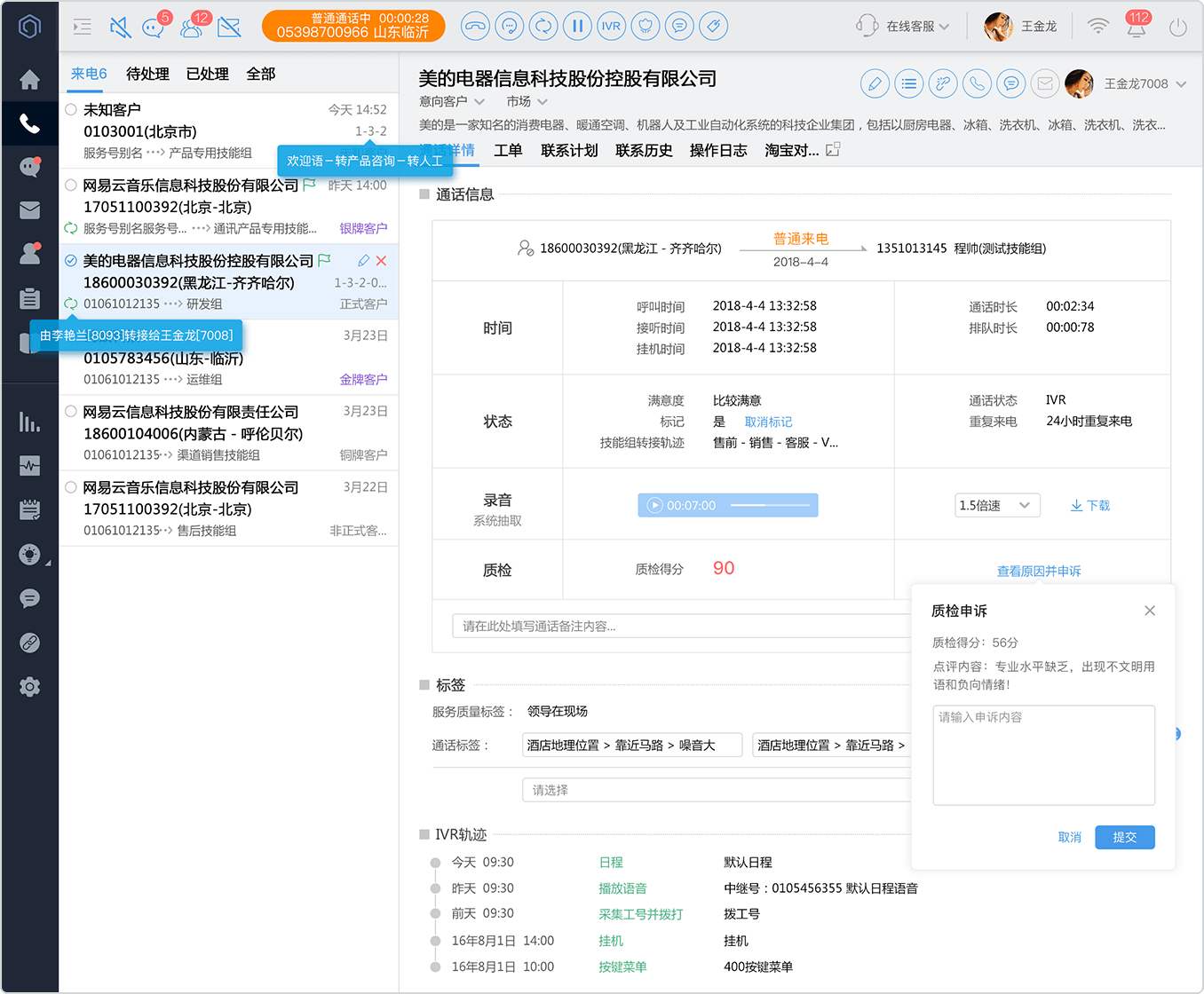Select 网易云信息科技股份有限责任公司 radio
Image resolution: width=1204 pixels, height=994 pixels.
coord(71,412)
